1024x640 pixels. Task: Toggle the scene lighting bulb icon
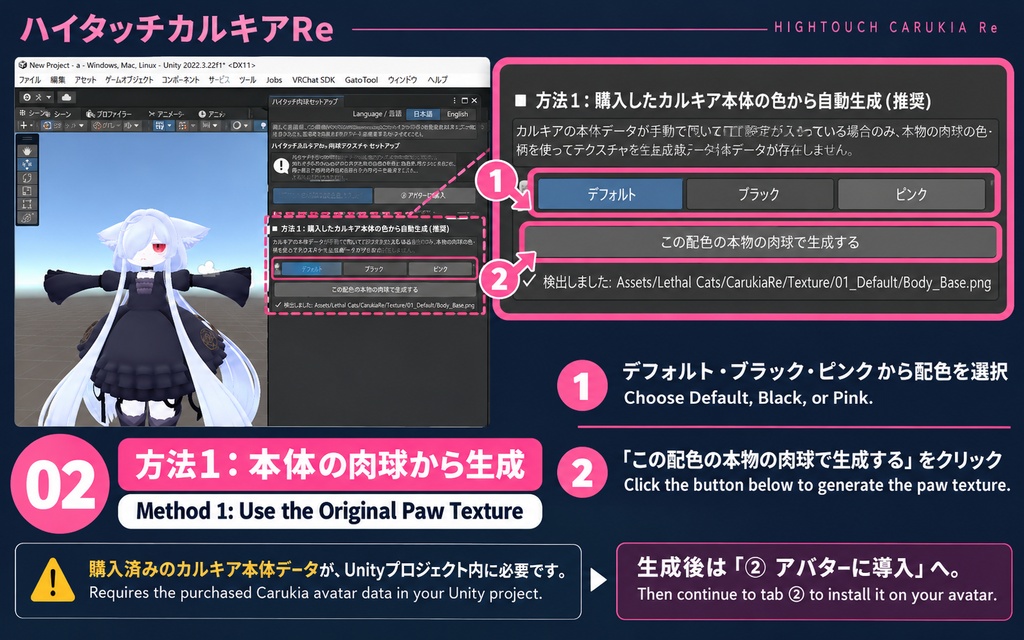(263, 125)
